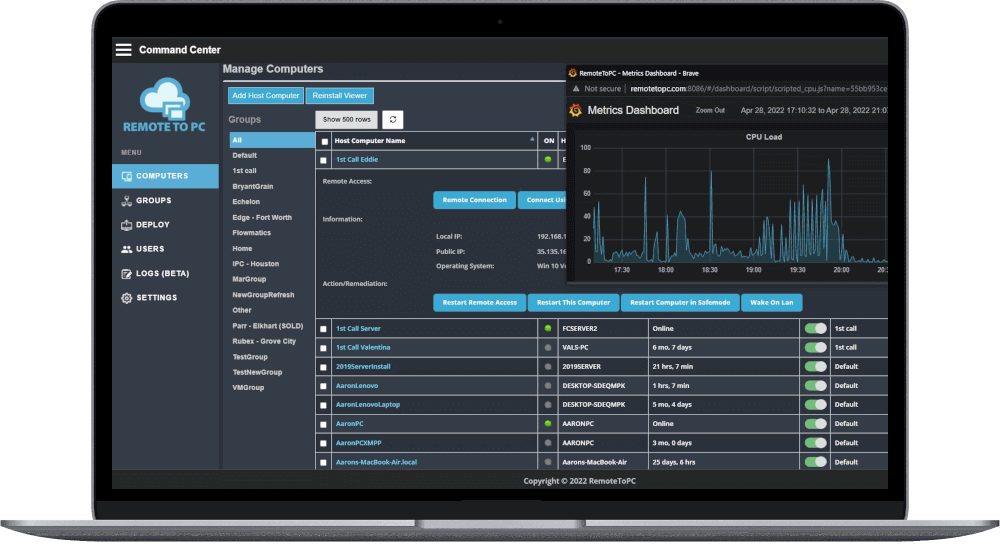Click the Wake On Lan button

tap(772, 302)
